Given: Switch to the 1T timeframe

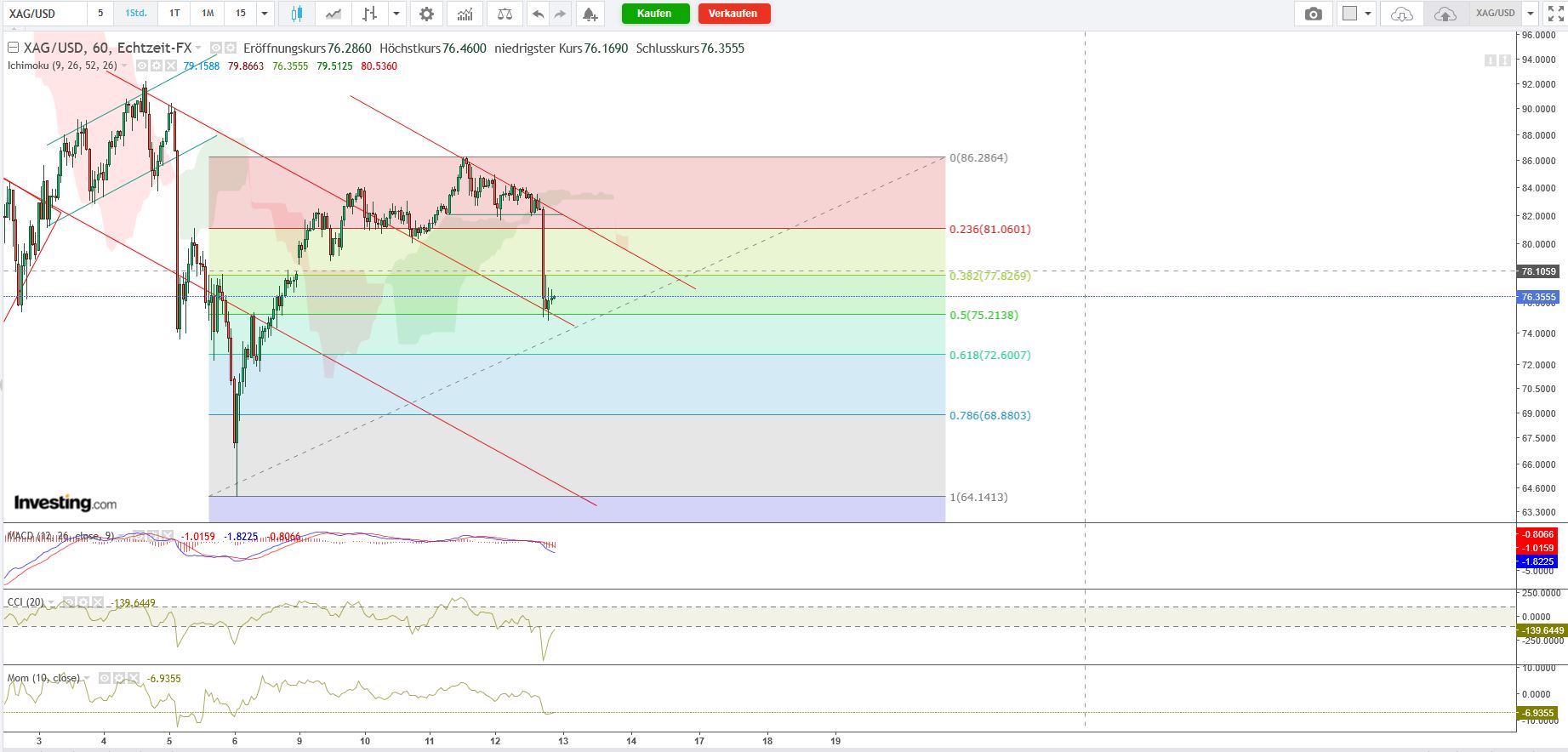Looking at the screenshot, I should (174, 14).
